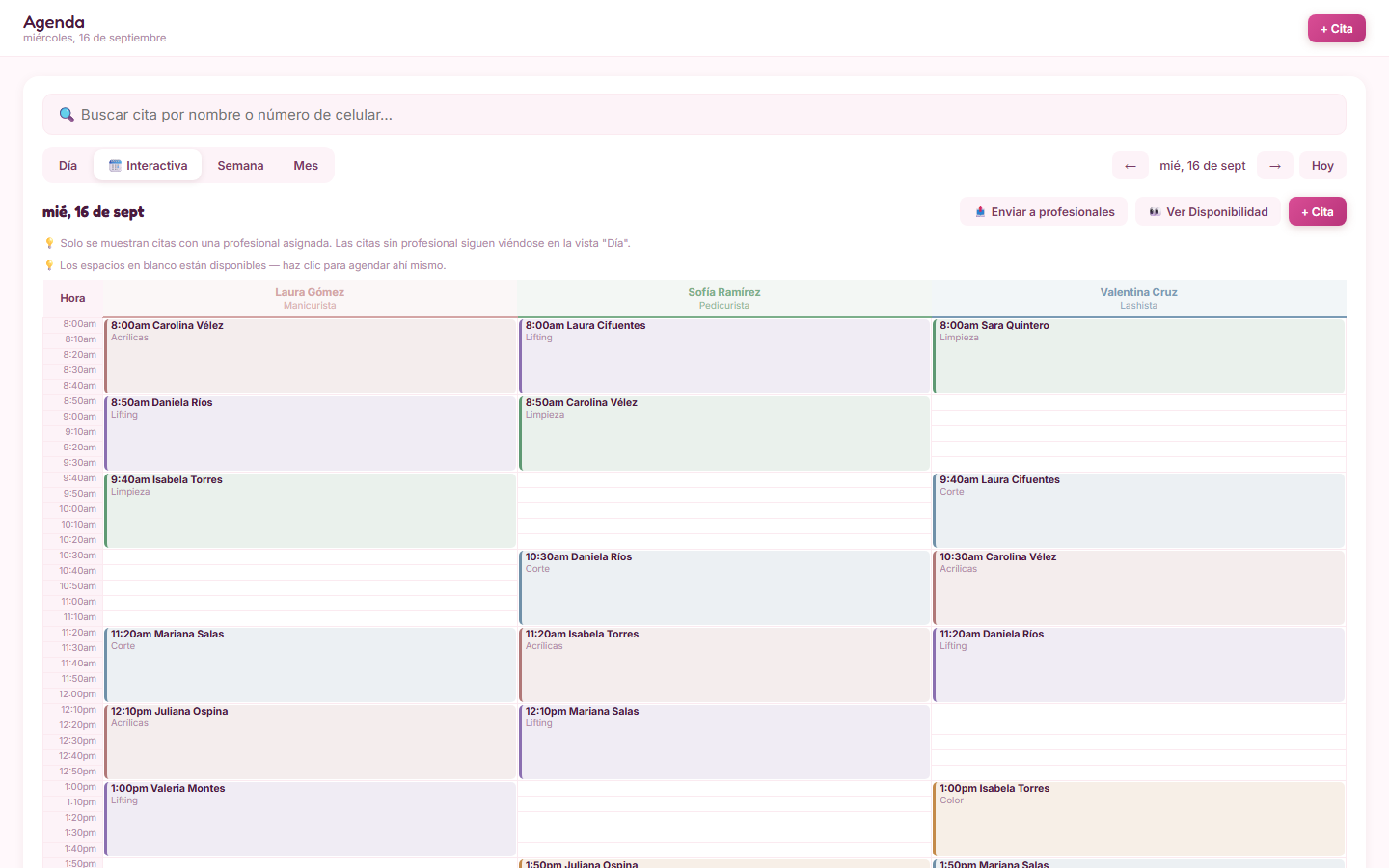This screenshot has height=868, width=1389.
Task: Click Valentina Cruz column header
Action: 1139,298
